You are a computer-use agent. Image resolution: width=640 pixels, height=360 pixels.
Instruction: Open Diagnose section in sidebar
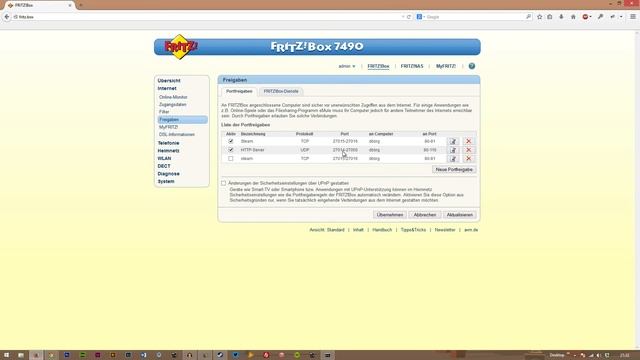pos(169,173)
